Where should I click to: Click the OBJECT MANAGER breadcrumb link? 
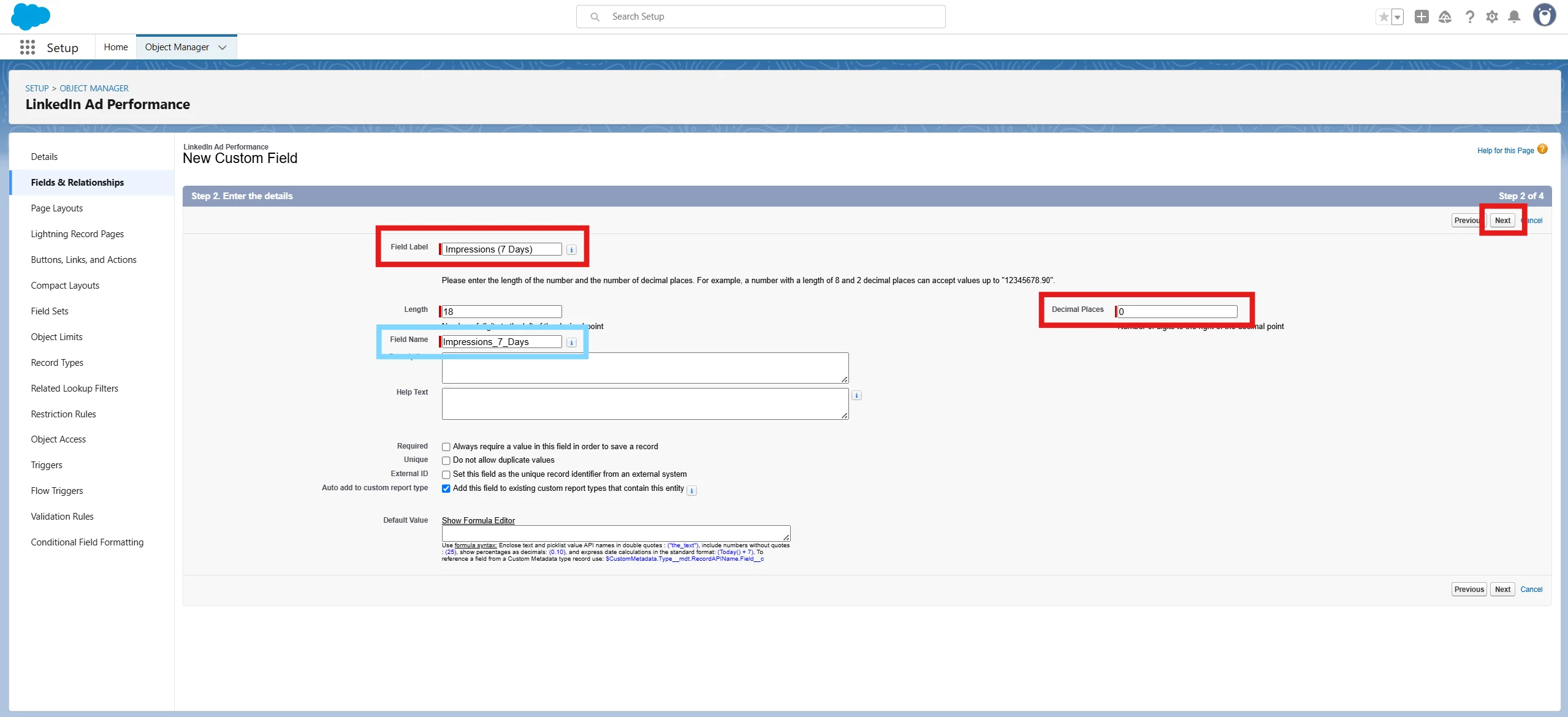tap(94, 88)
